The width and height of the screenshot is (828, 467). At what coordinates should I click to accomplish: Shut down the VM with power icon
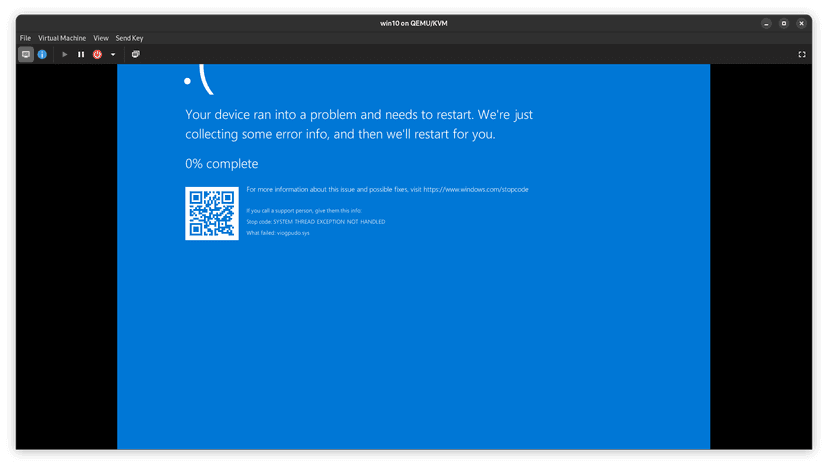tap(98, 54)
